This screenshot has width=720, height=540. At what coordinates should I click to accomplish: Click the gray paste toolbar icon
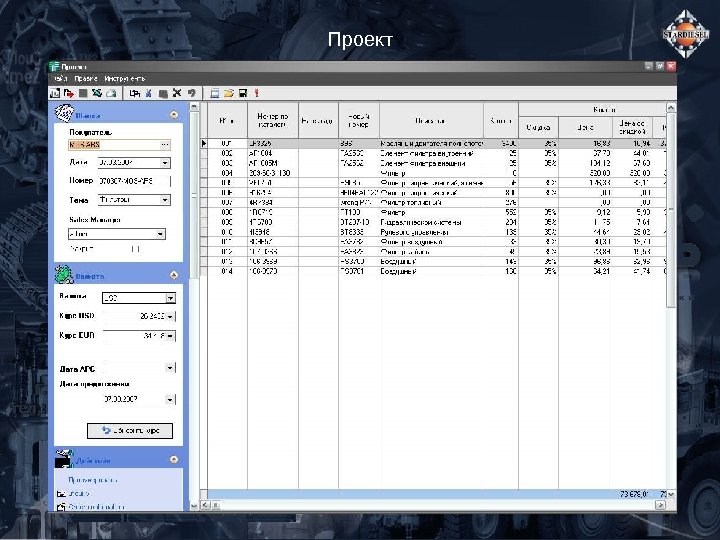(163, 93)
